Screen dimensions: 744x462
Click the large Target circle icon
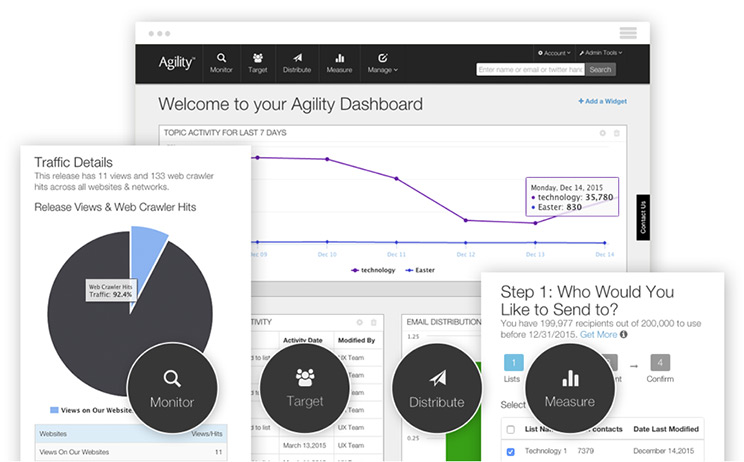304,387
